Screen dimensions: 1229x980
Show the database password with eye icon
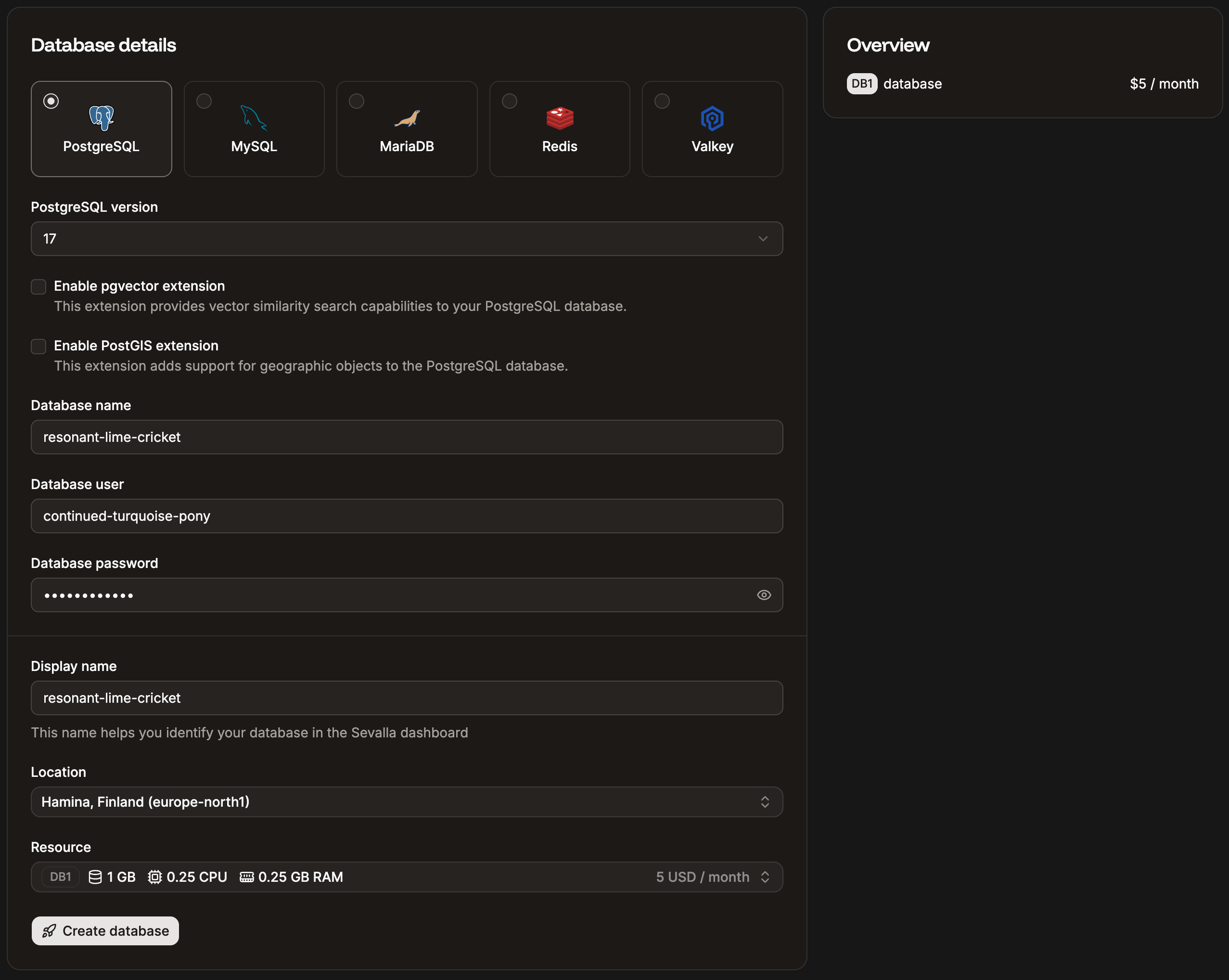(764, 595)
